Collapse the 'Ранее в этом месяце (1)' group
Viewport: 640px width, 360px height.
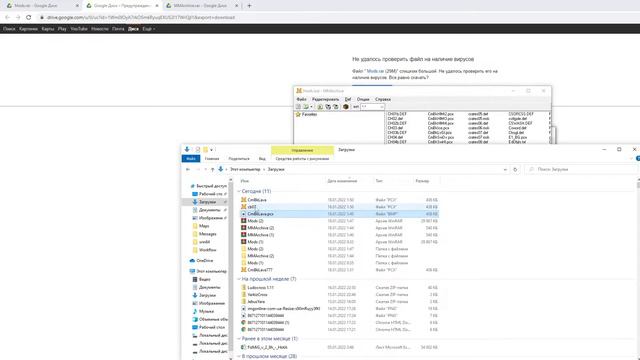[239, 338]
